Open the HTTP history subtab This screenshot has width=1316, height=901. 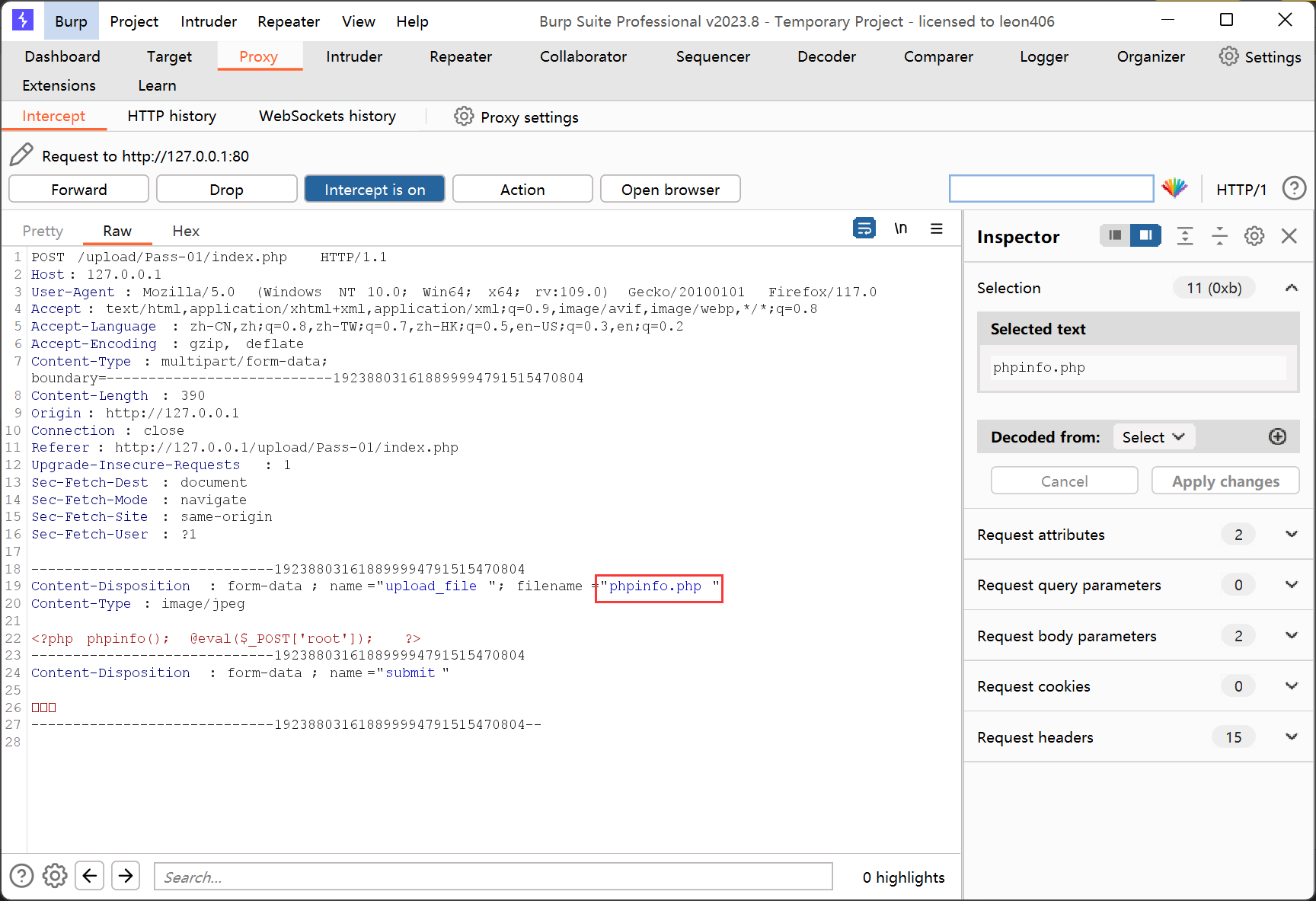coord(172,116)
